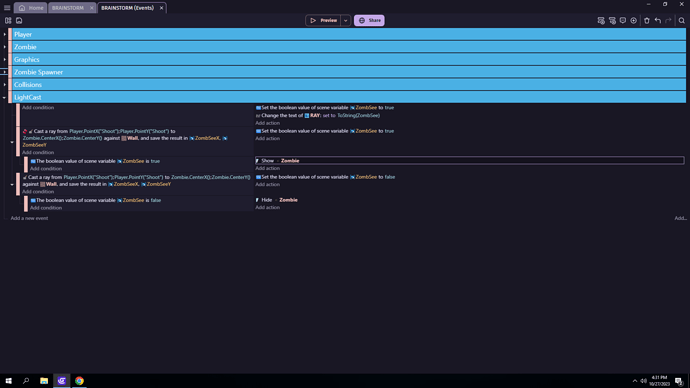Viewport: 690px width, 388px height.
Task: Add action below Change the text of RAY
Action: click(268, 123)
